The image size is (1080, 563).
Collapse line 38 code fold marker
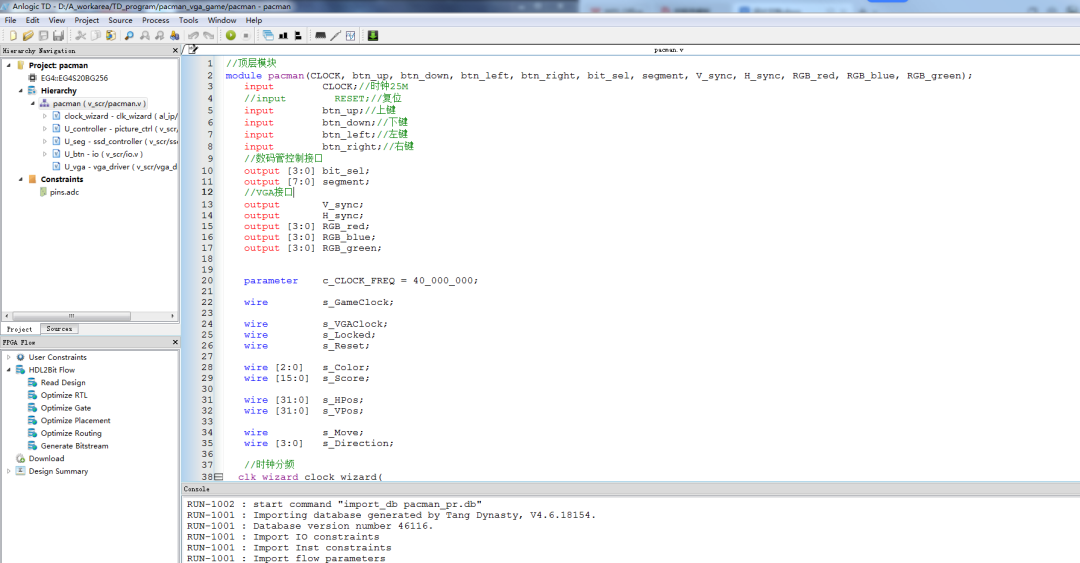click(x=218, y=477)
